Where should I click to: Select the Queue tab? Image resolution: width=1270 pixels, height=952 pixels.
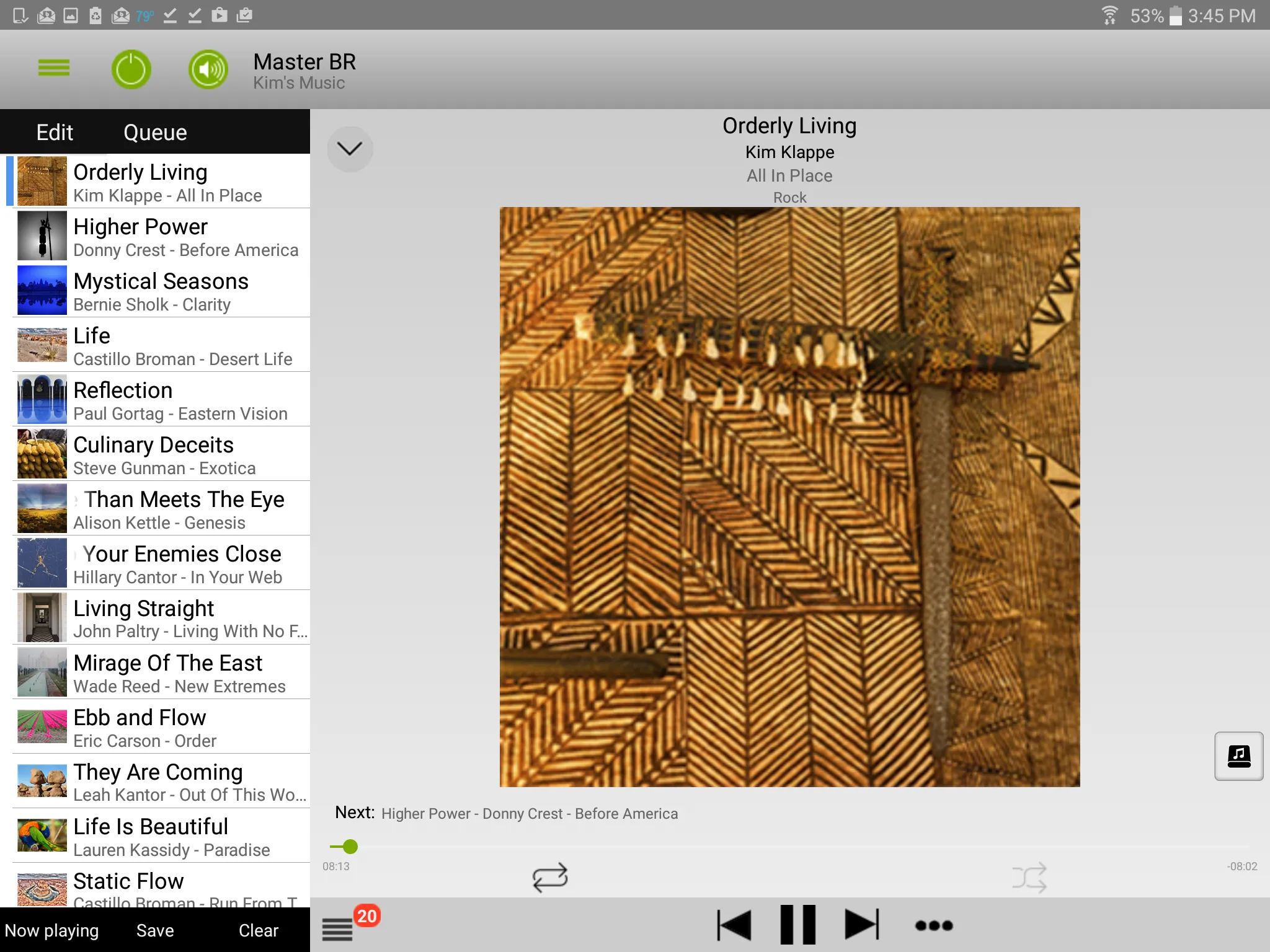point(155,131)
